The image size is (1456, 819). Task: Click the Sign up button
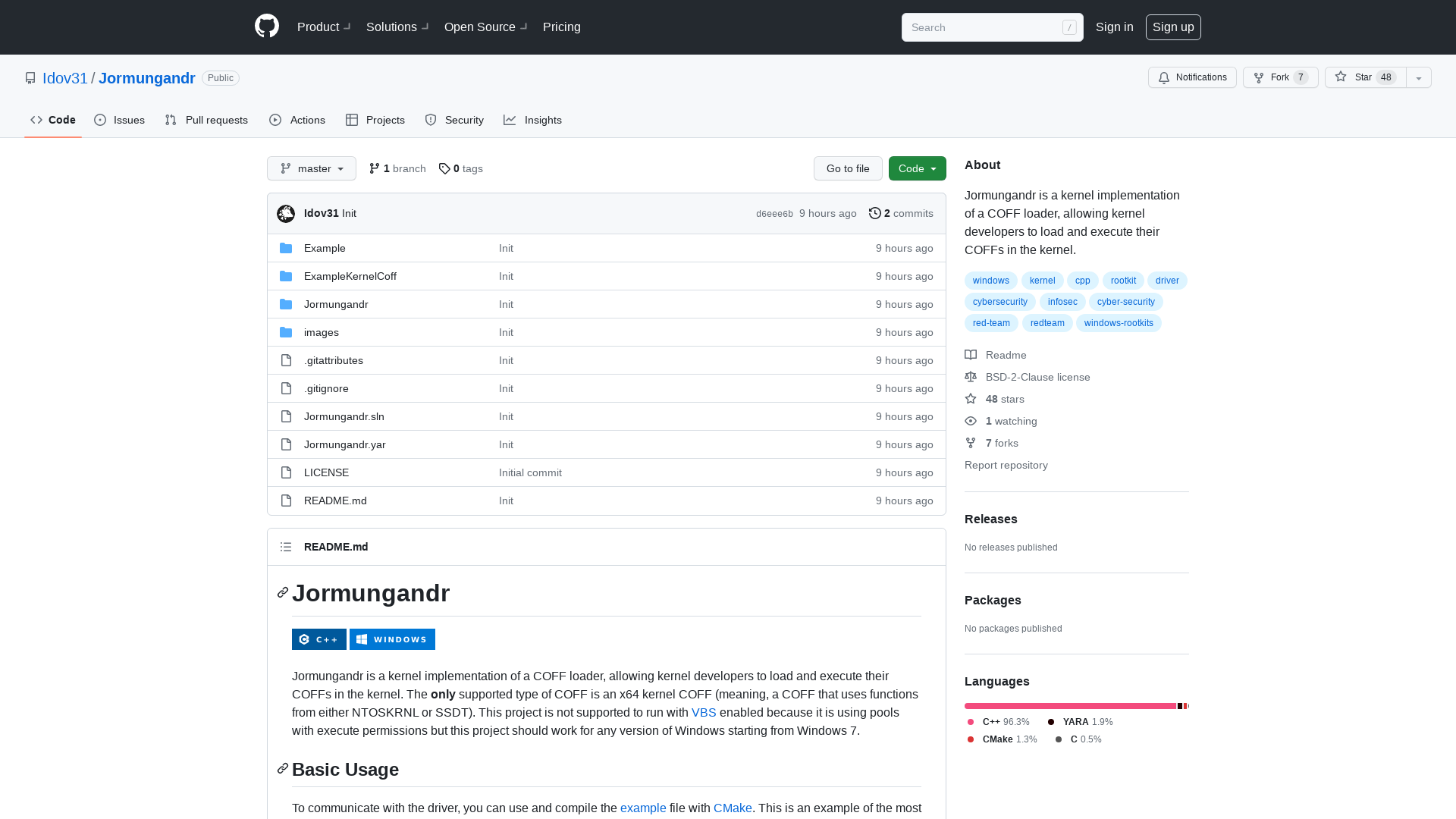click(1173, 27)
